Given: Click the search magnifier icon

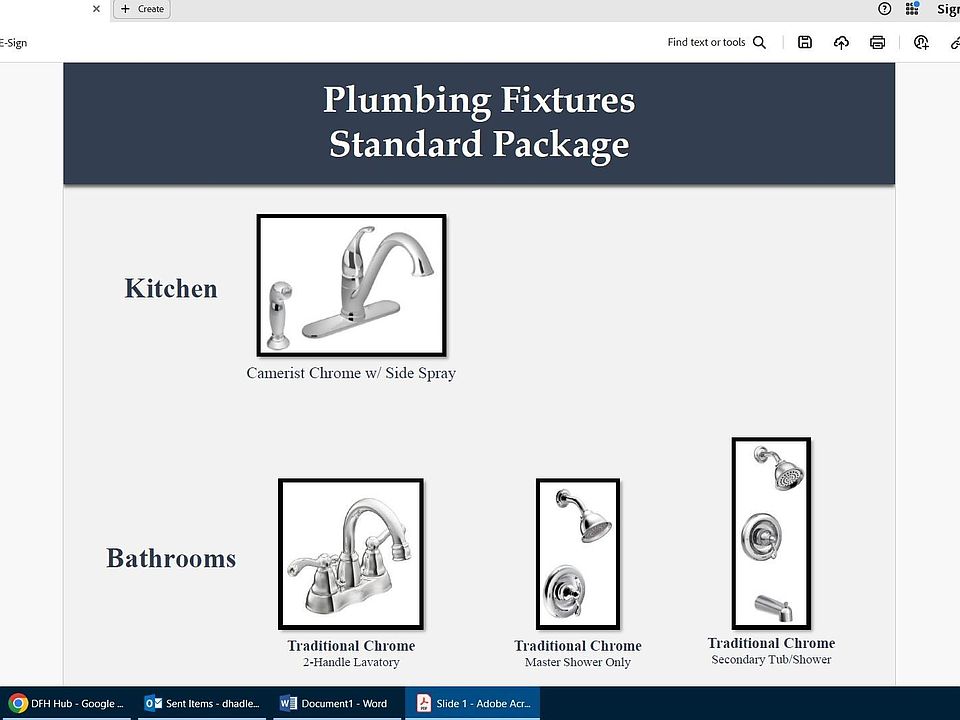Looking at the screenshot, I should click(x=760, y=42).
